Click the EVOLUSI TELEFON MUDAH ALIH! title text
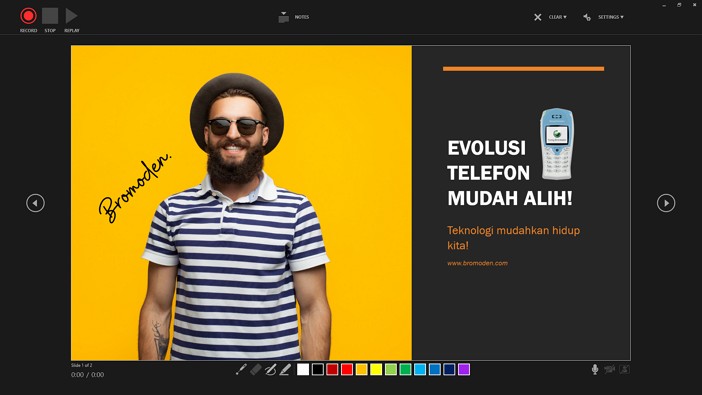The width and height of the screenshot is (702, 395). coord(510,173)
